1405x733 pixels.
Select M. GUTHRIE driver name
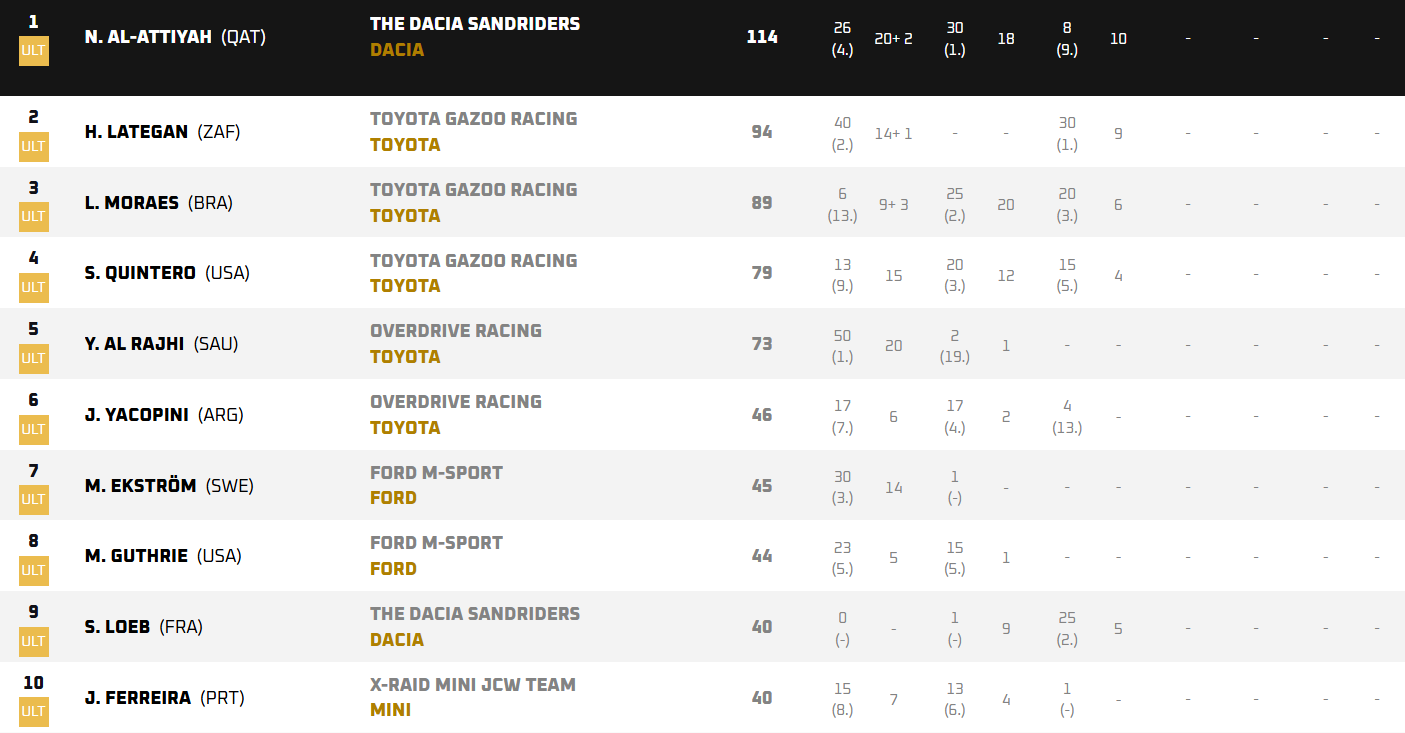point(136,556)
